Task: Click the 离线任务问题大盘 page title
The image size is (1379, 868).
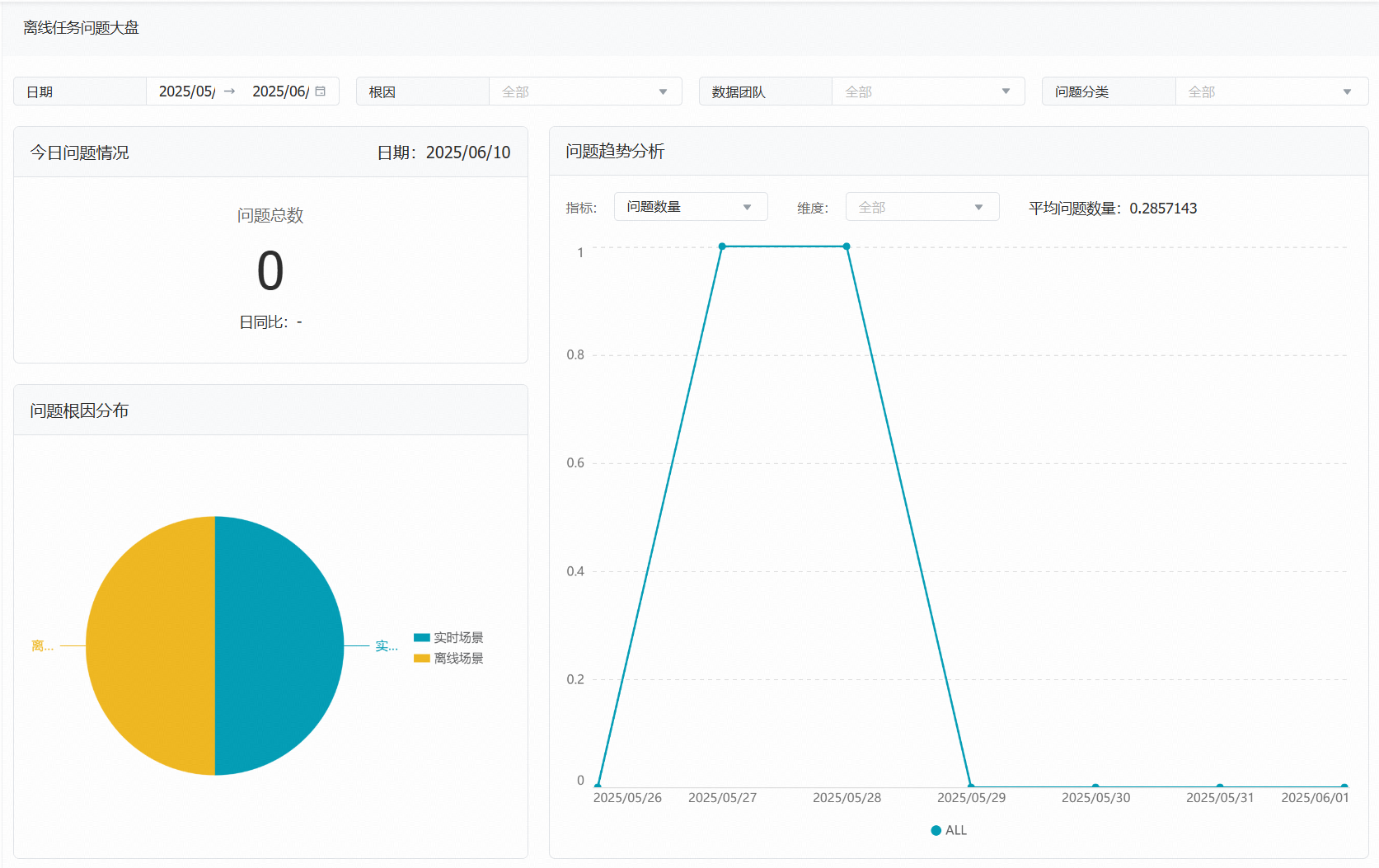Action: (81, 28)
